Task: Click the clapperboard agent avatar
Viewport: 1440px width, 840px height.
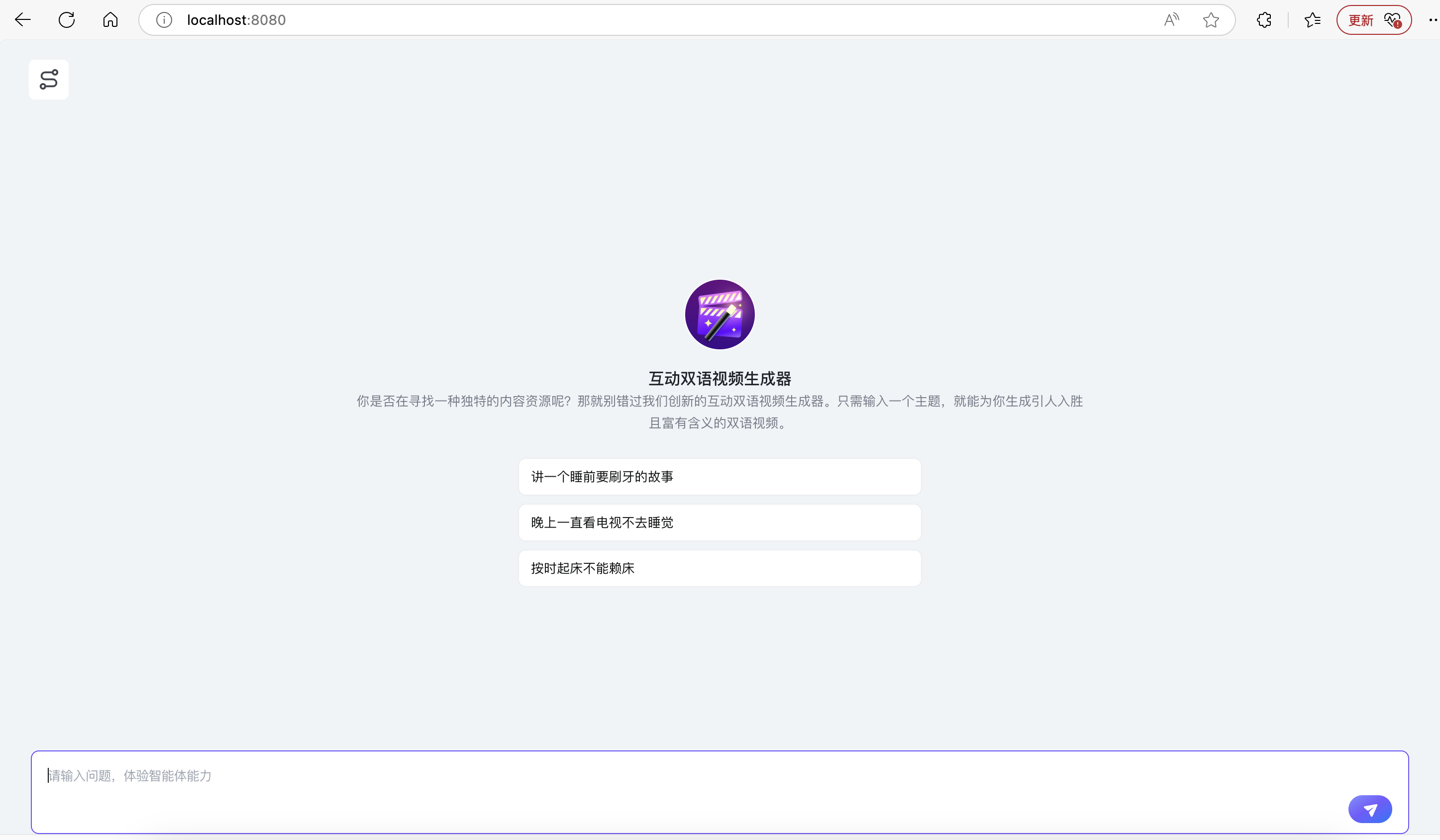Action: (720, 315)
